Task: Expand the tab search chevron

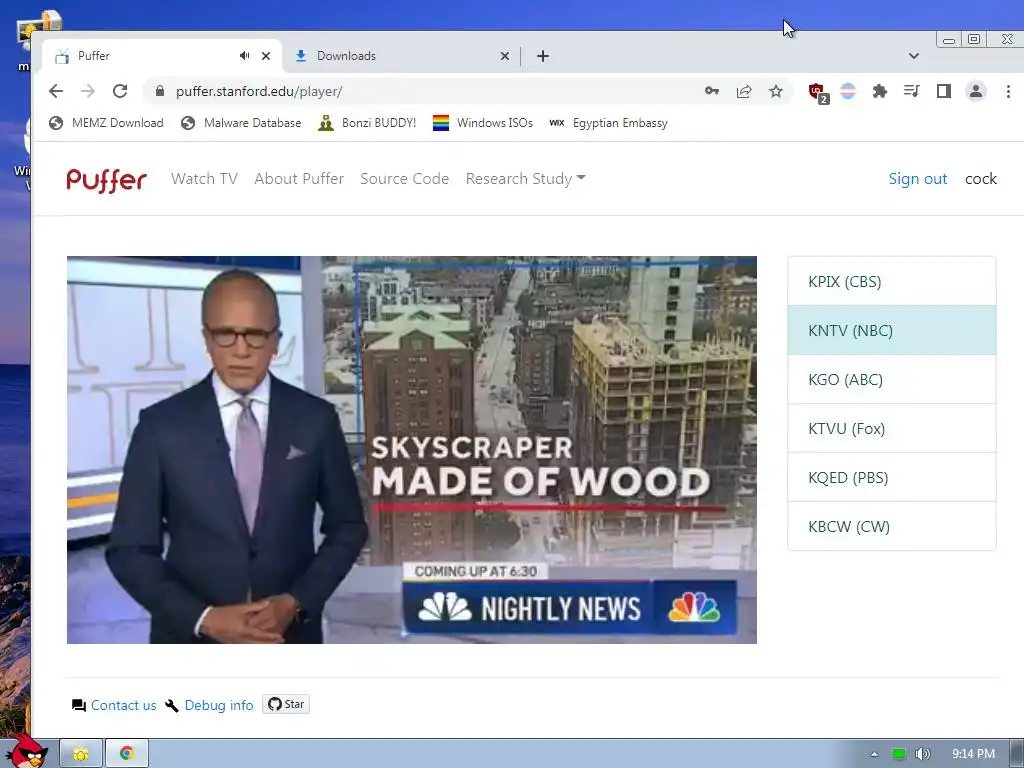Action: pyautogui.click(x=914, y=56)
